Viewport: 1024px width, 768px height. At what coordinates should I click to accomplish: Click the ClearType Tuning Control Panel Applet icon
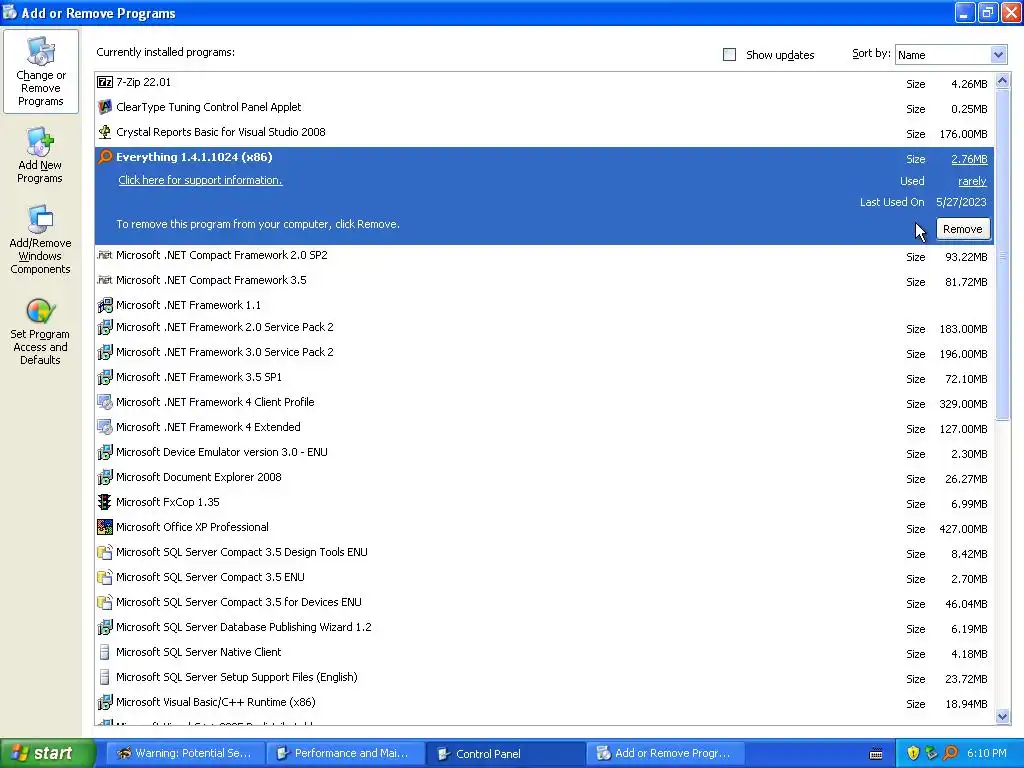[x=104, y=107]
